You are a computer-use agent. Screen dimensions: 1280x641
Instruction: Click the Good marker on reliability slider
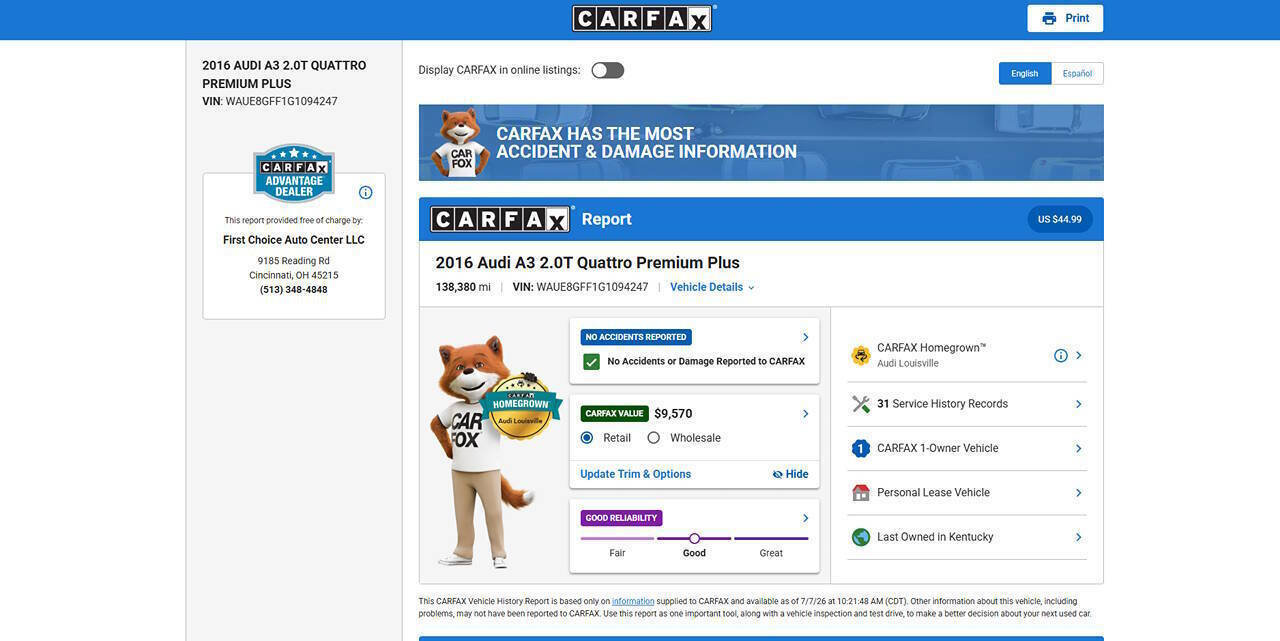point(694,538)
